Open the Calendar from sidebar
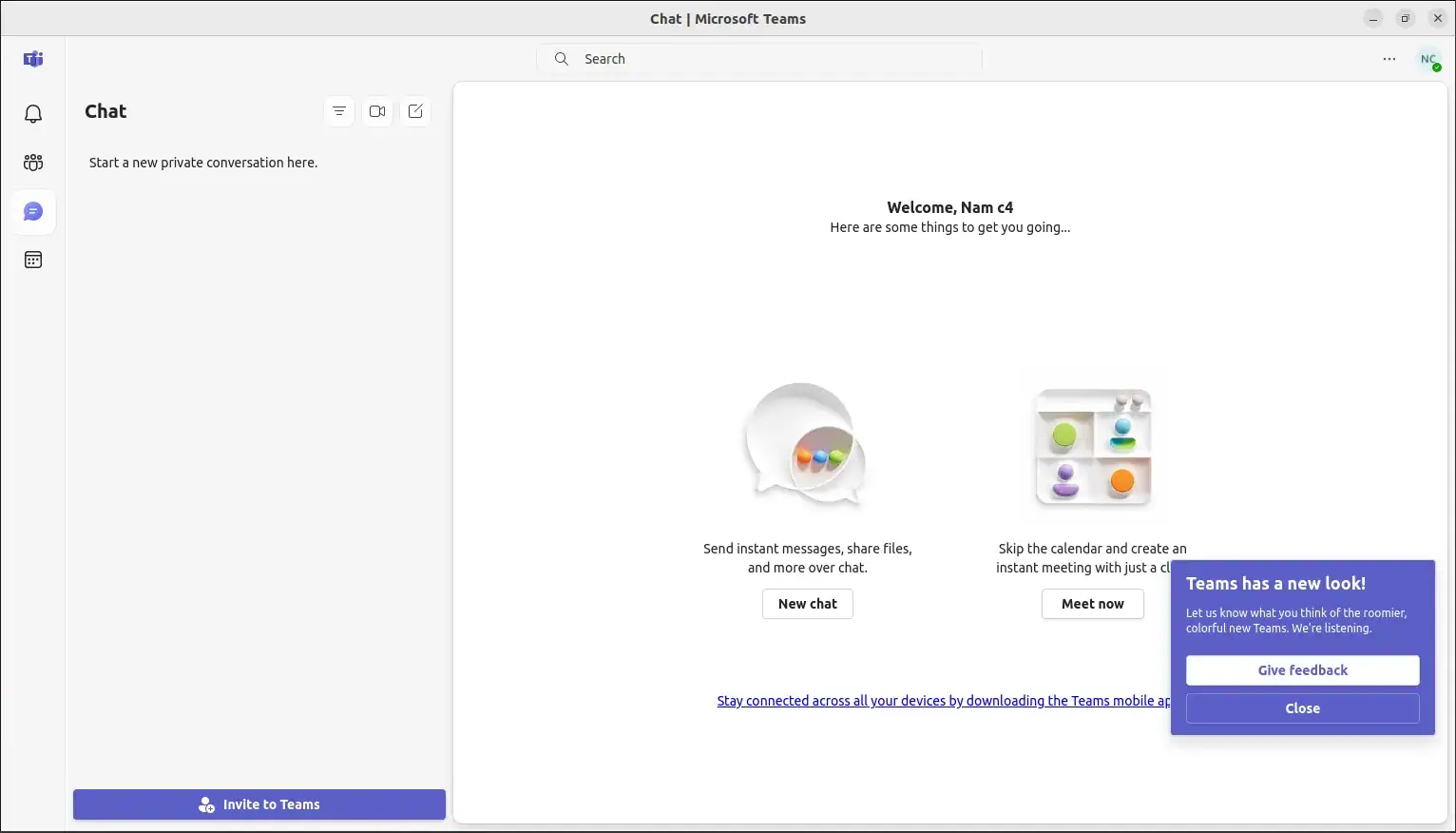1456x833 pixels. click(x=33, y=260)
